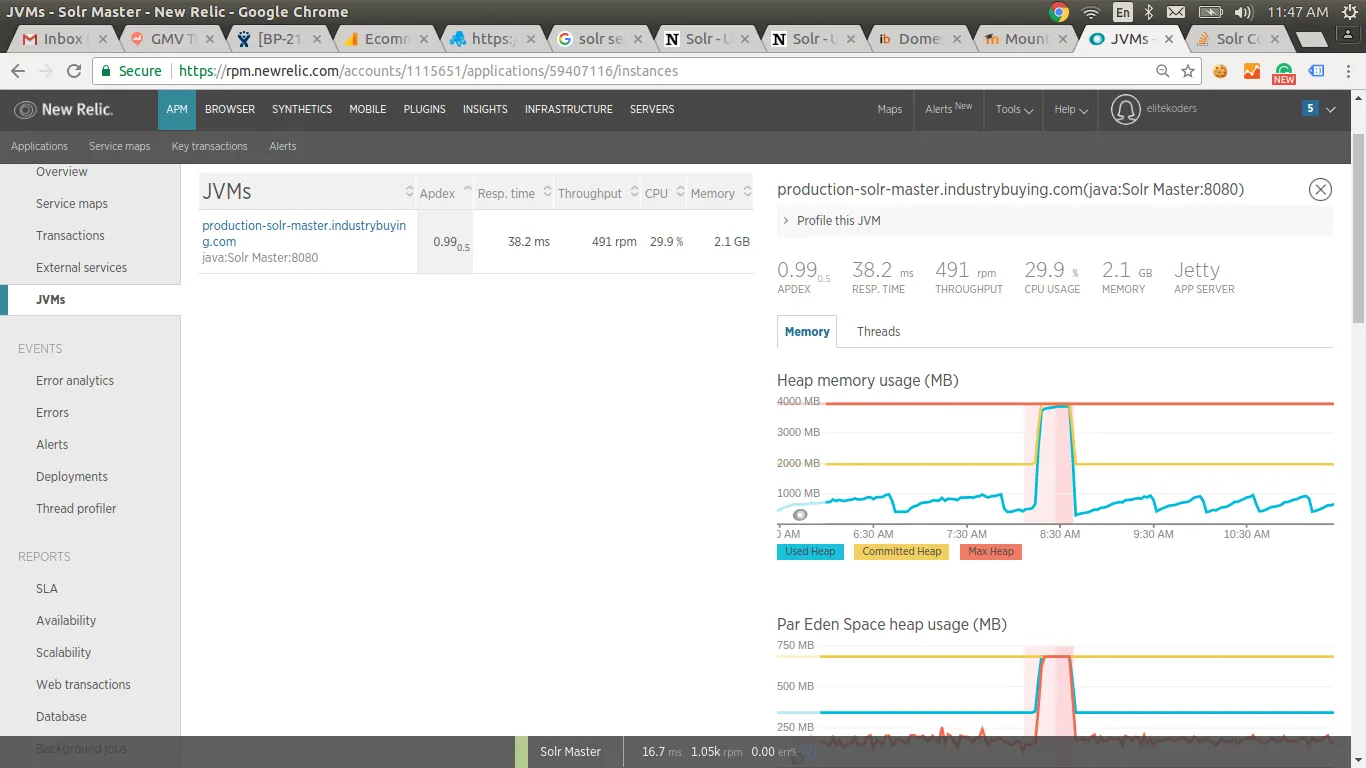Open Key transactions in the sub-navigation
The height and width of the screenshot is (768, 1366).
point(210,146)
